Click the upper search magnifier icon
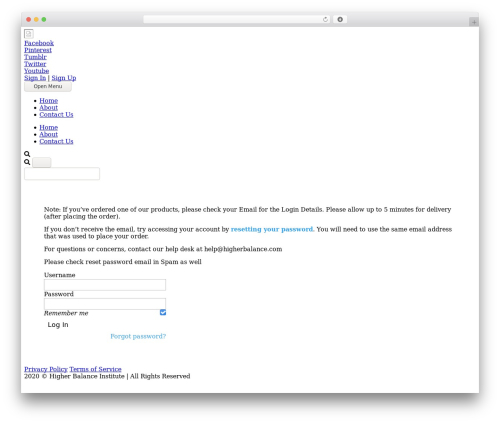The height and width of the screenshot is (423, 500). coord(27,154)
